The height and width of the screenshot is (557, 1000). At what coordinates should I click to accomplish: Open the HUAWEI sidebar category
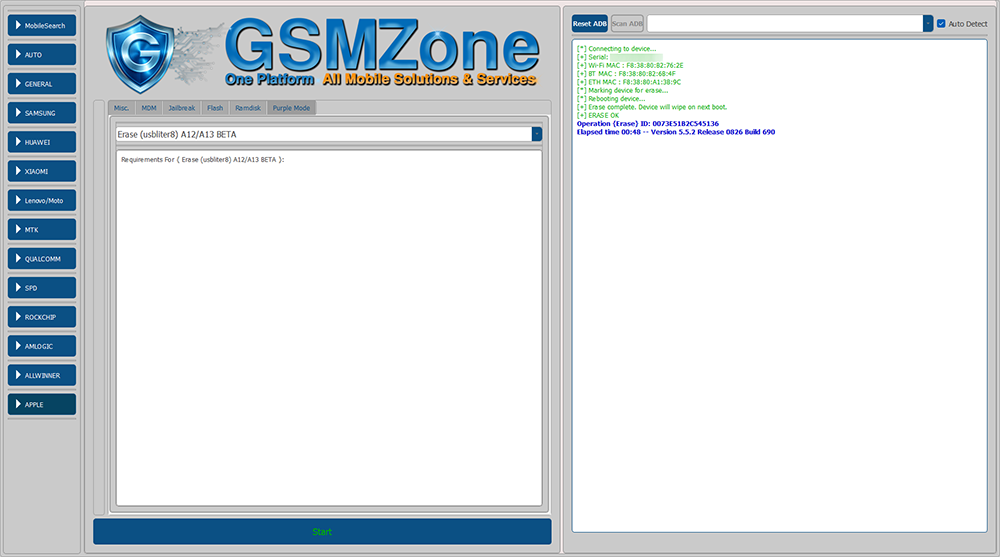tap(42, 142)
